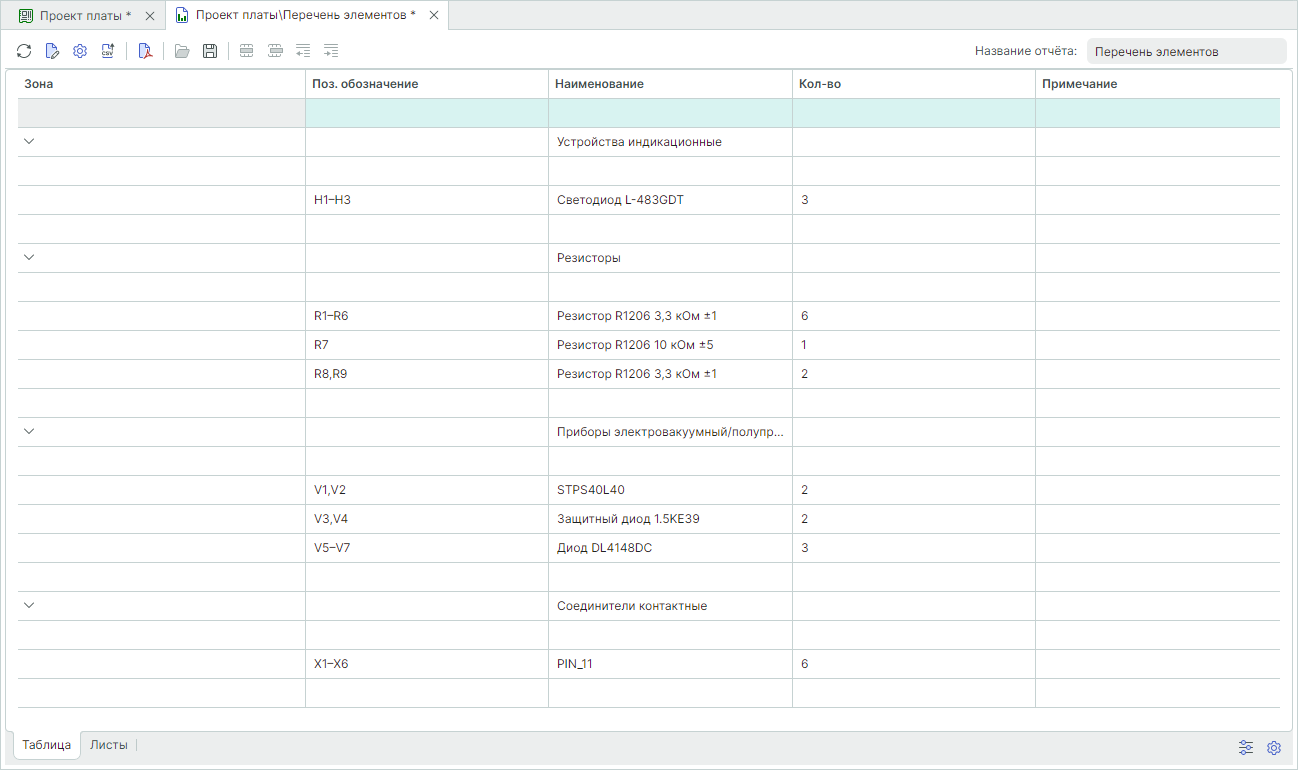Click the save floppy disk icon
Screen dimensions: 1298x770
pyautogui.click(x=210, y=51)
